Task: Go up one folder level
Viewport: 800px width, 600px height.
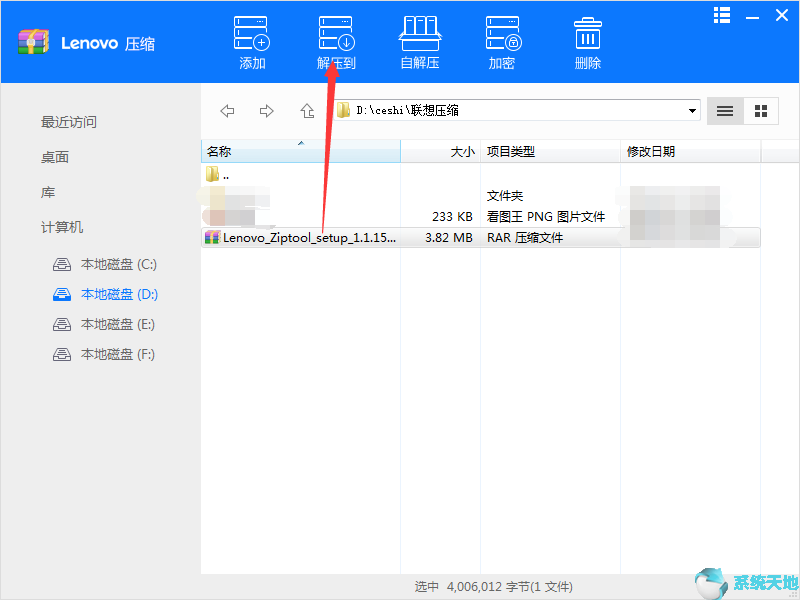Action: [307, 111]
